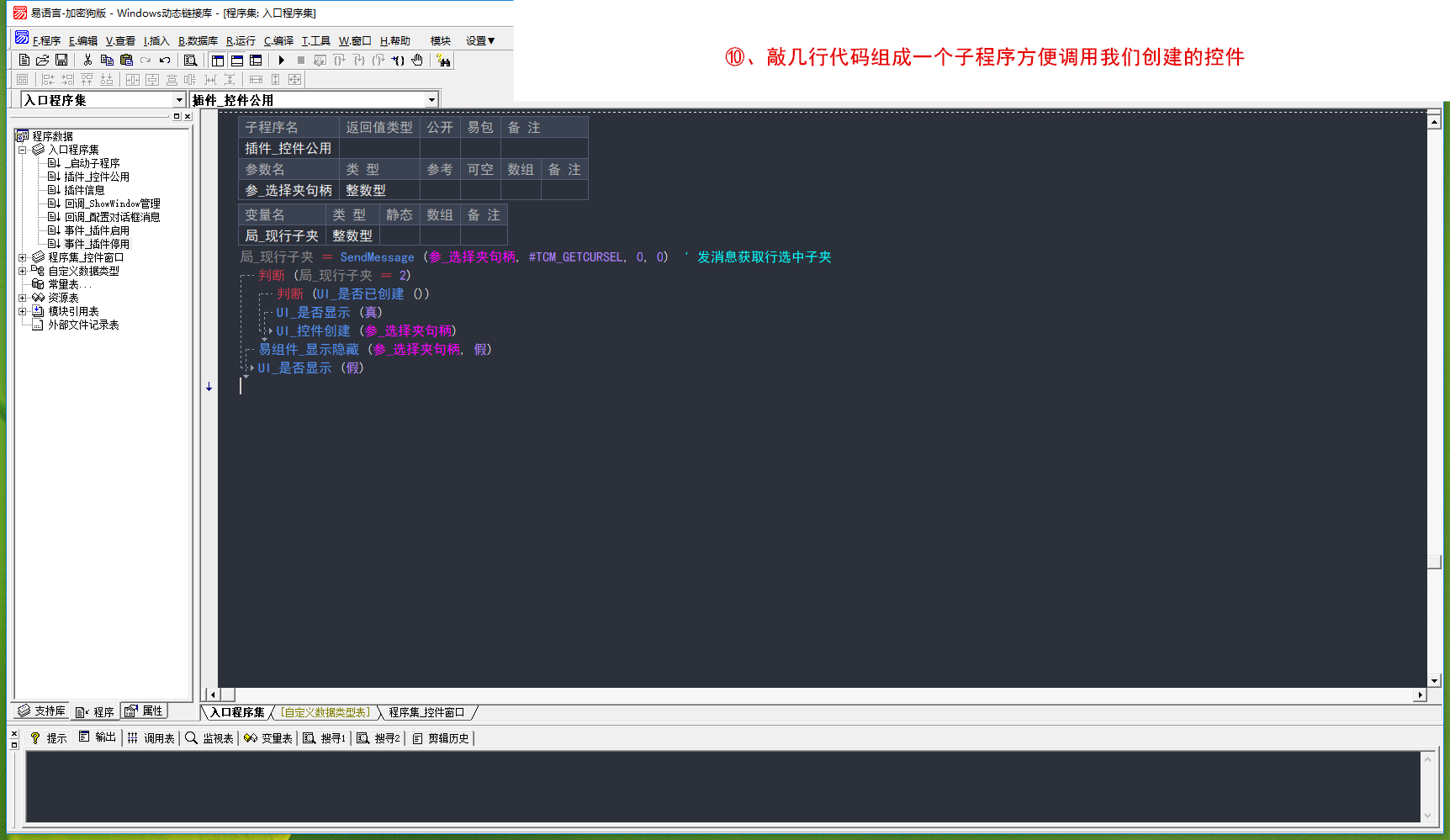
Task: Toggle the second panel layout view button
Action: [237, 61]
